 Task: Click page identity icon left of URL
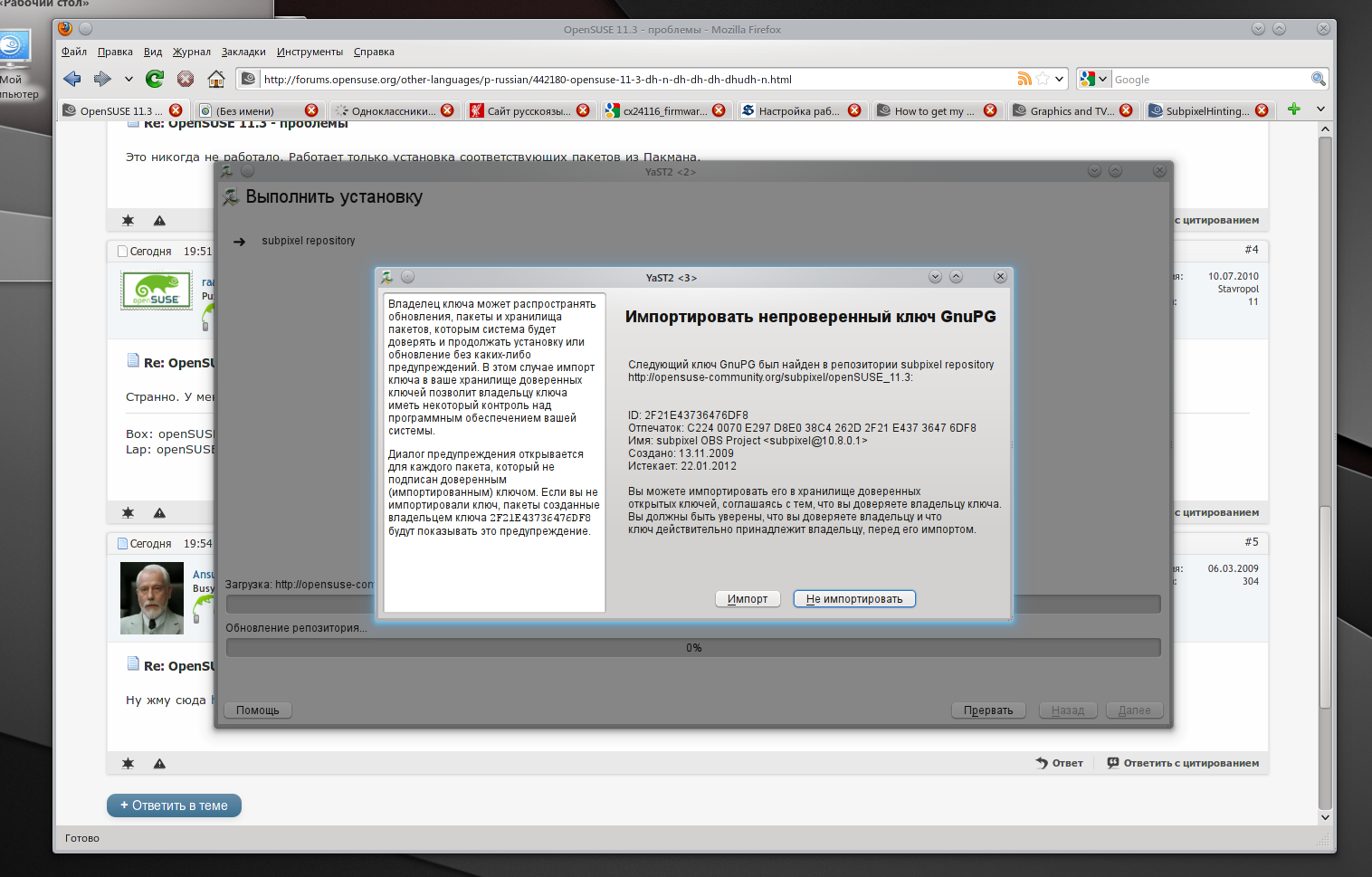(x=248, y=79)
